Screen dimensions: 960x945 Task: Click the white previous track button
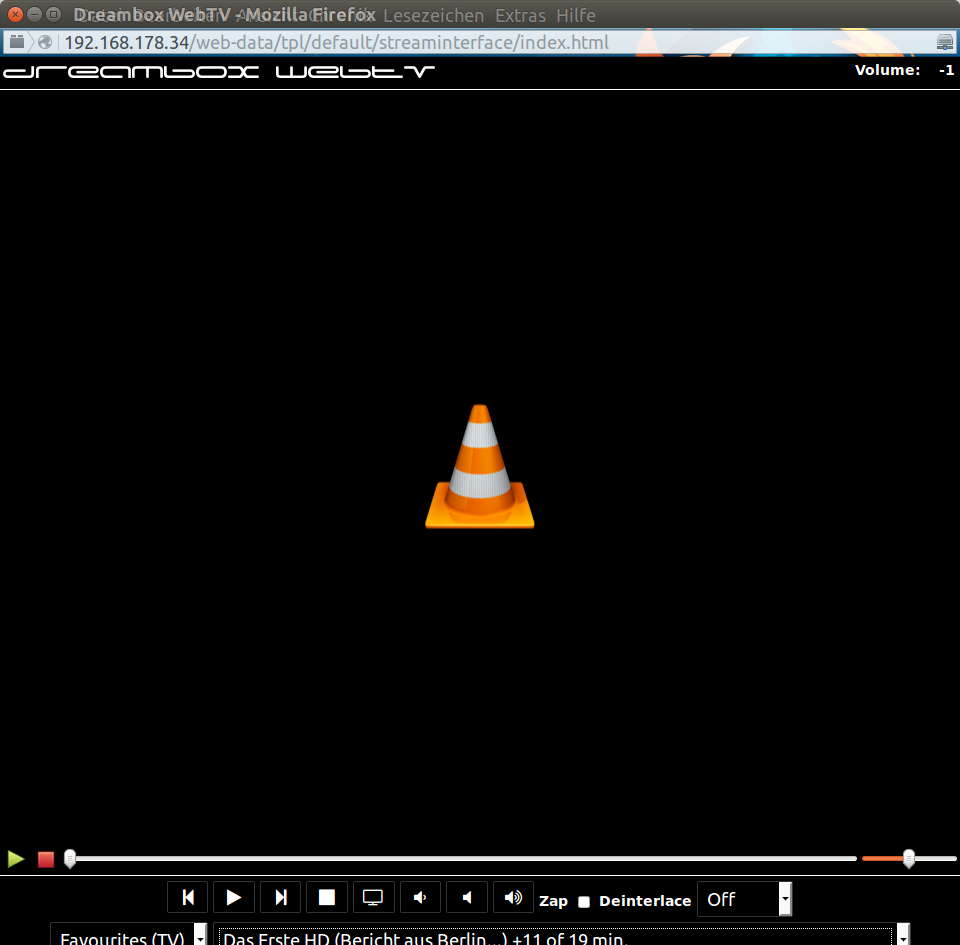[188, 898]
